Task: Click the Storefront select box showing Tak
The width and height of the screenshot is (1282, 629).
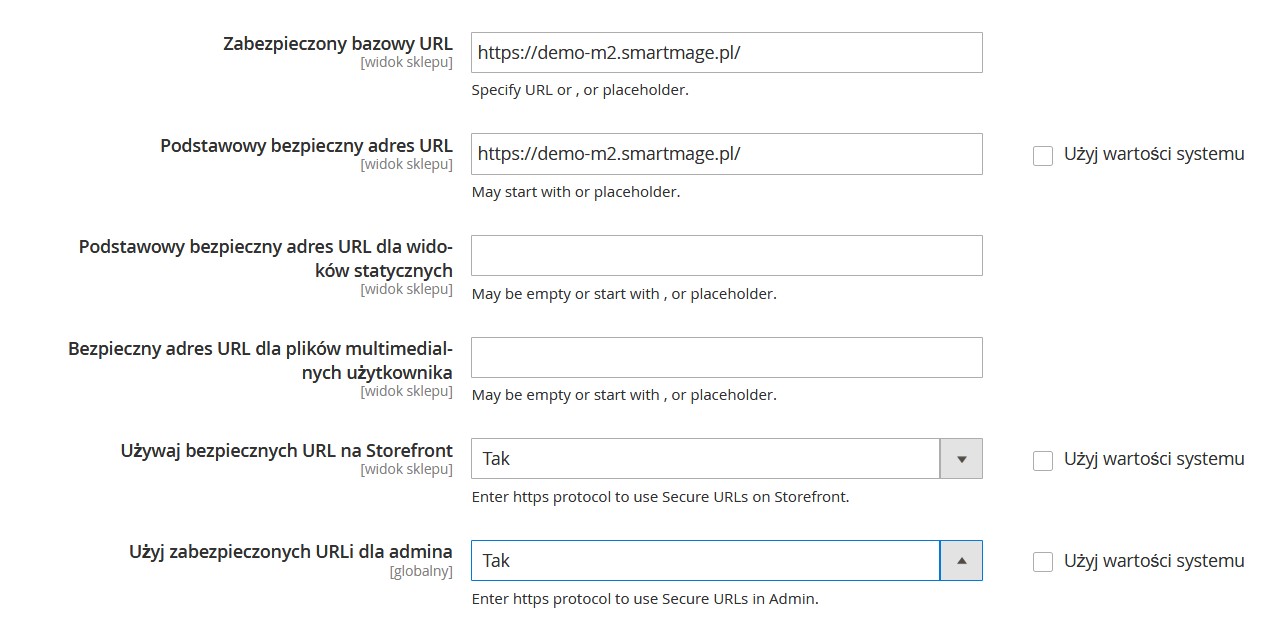Action: (x=705, y=459)
